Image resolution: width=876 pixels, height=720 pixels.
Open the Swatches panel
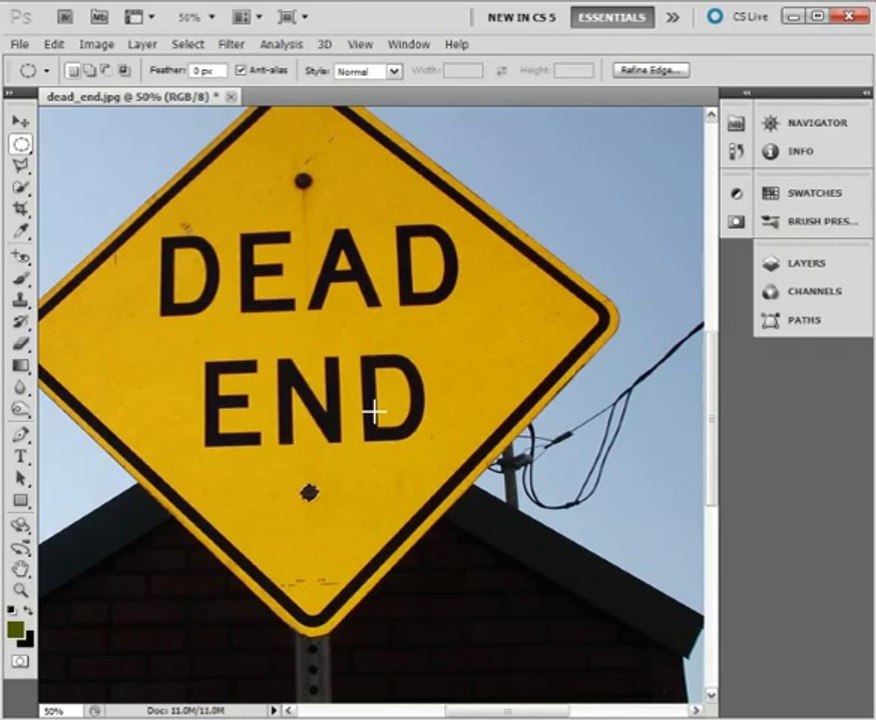(814, 193)
